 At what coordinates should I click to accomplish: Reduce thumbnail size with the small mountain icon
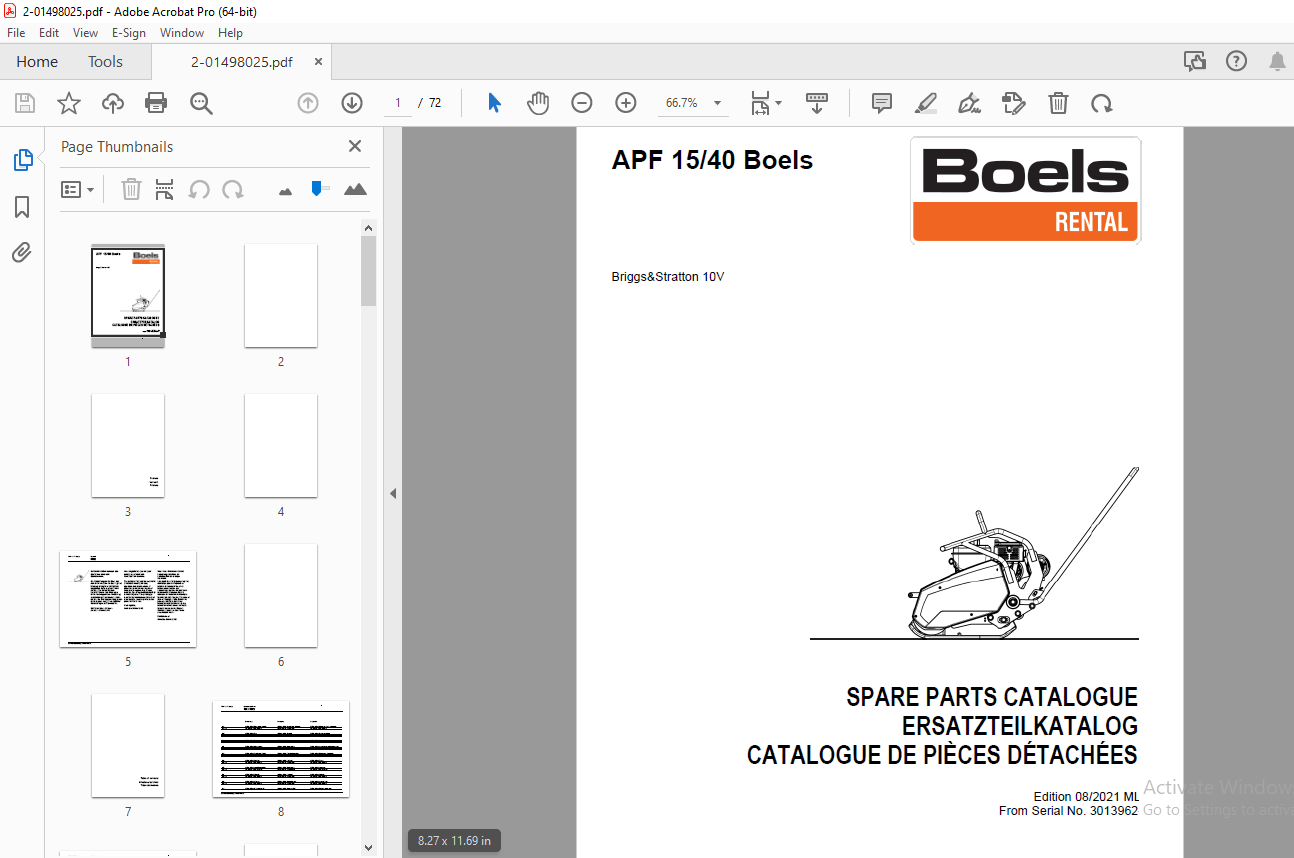[285, 190]
